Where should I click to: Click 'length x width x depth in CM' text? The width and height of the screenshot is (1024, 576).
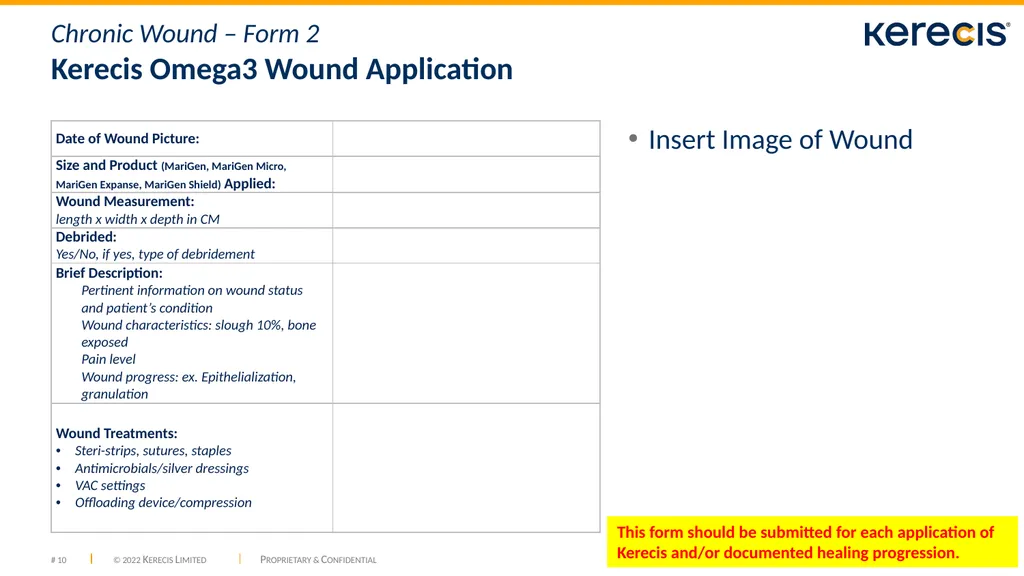click(x=138, y=219)
